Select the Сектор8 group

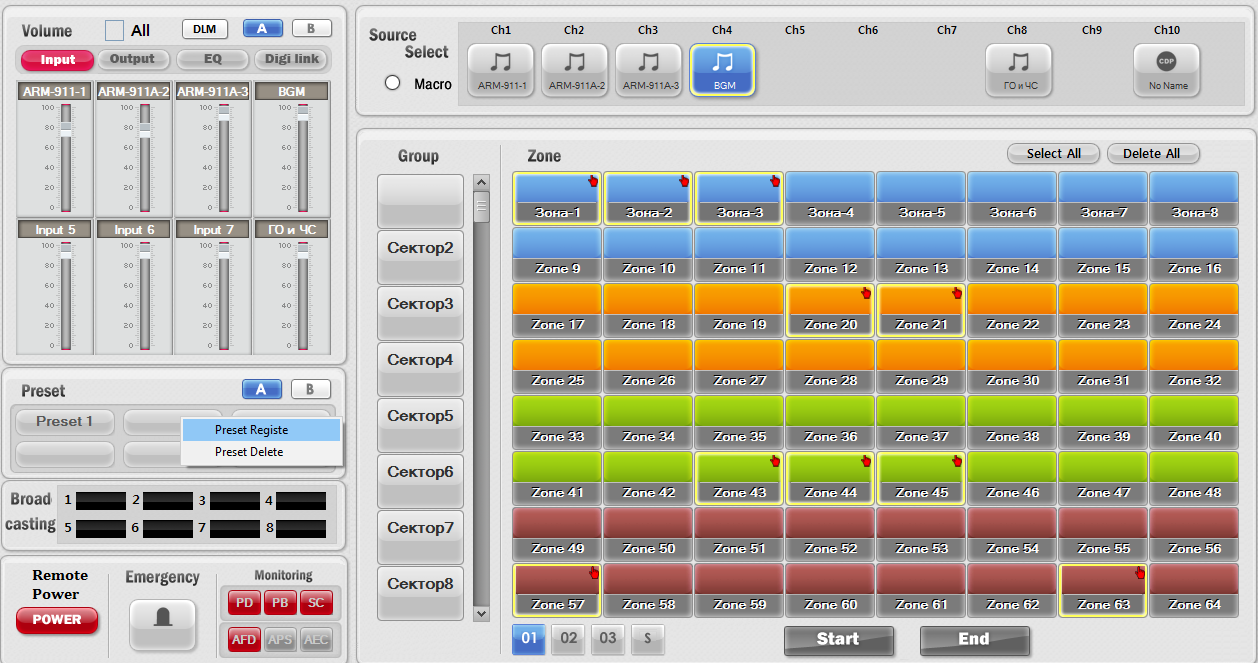pyautogui.click(x=420, y=593)
